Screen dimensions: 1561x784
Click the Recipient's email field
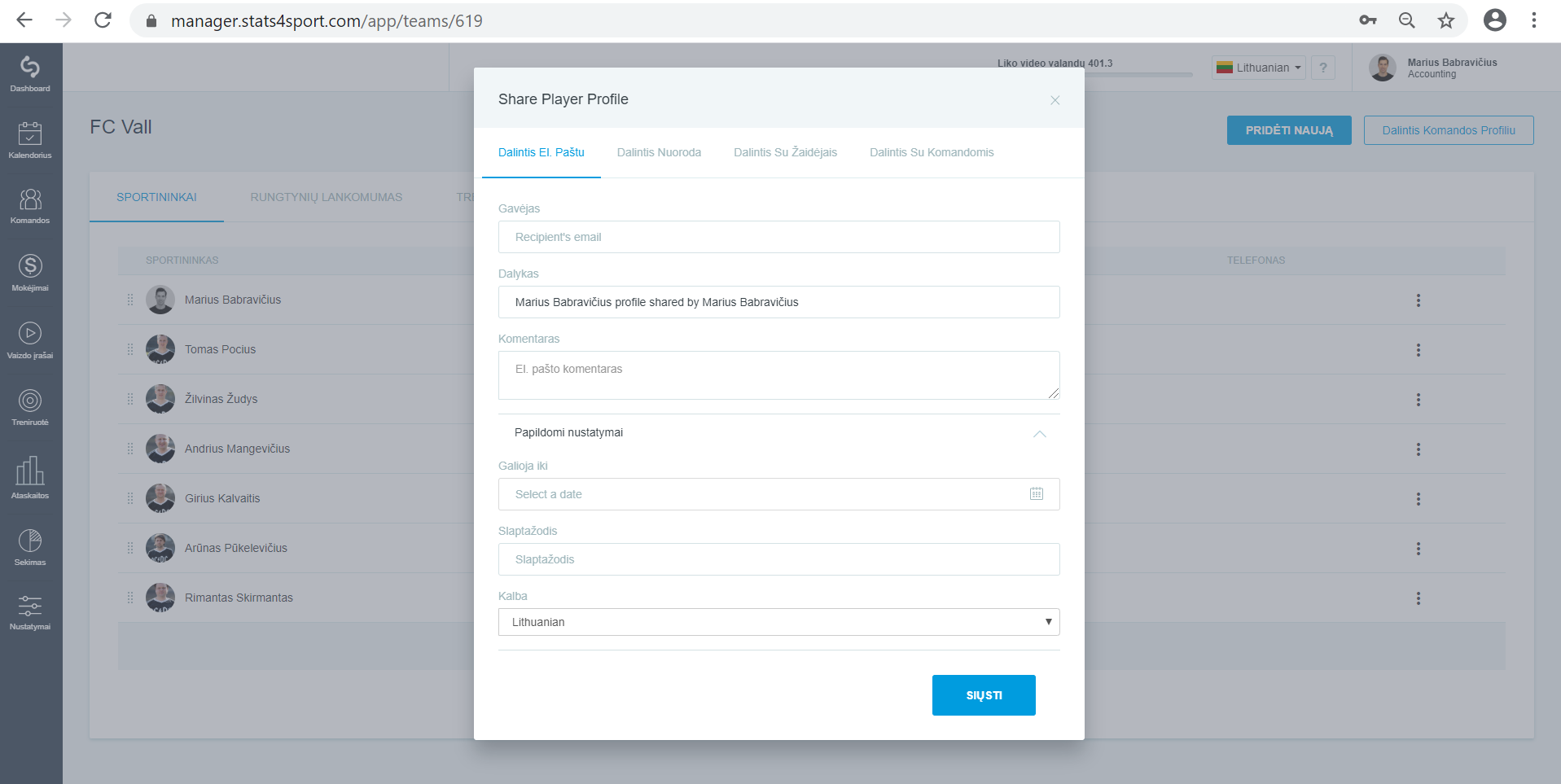pyautogui.click(x=779, y=237)
